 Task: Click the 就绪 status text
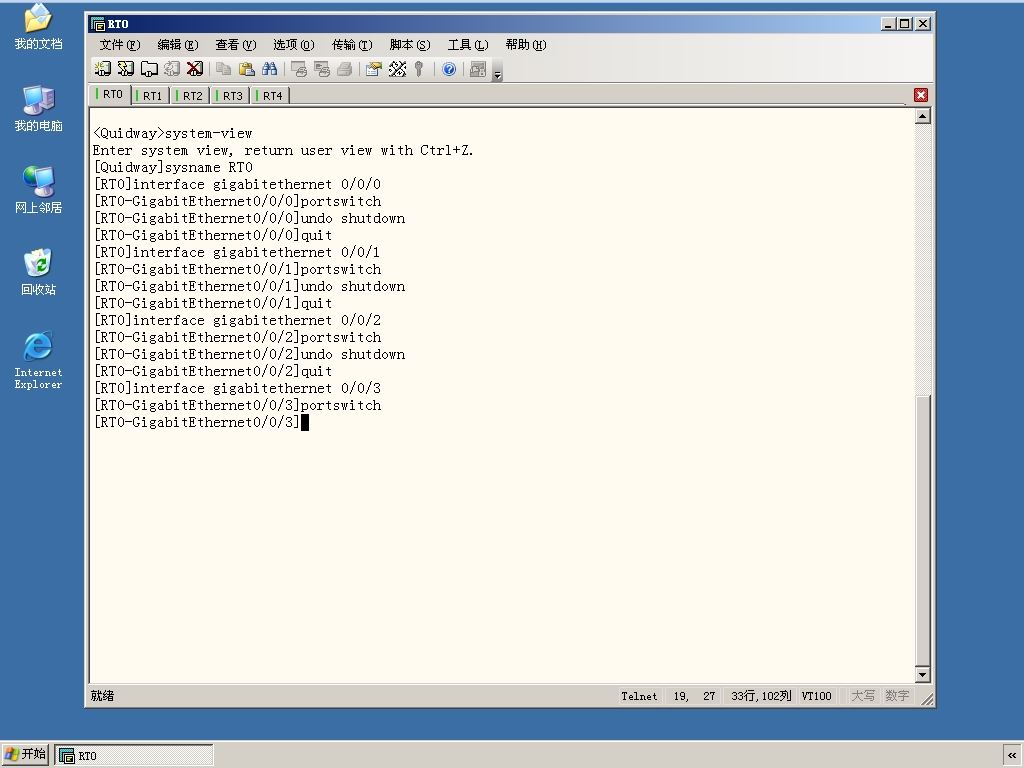103,696
